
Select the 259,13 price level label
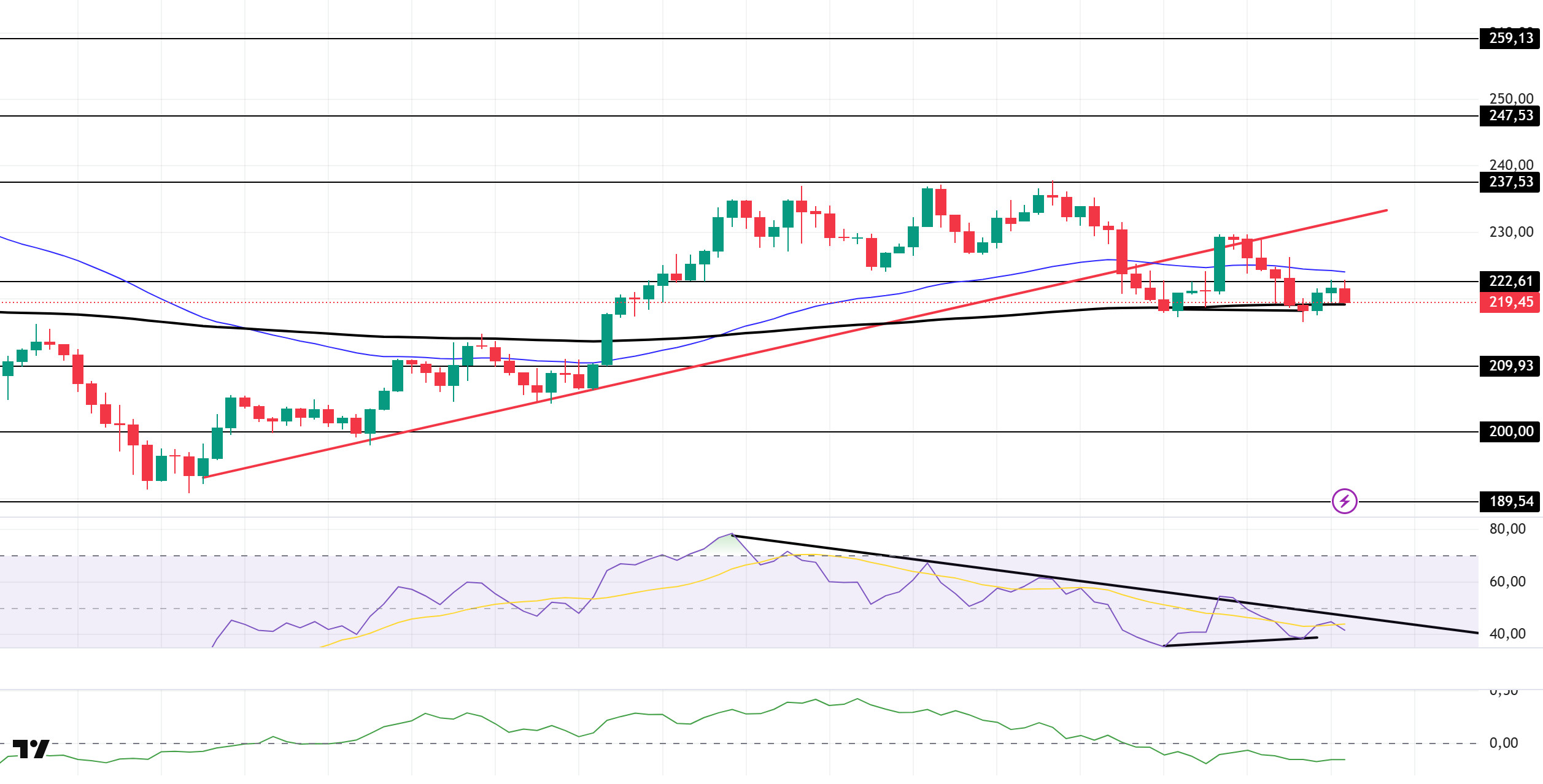click(1510, 39)
